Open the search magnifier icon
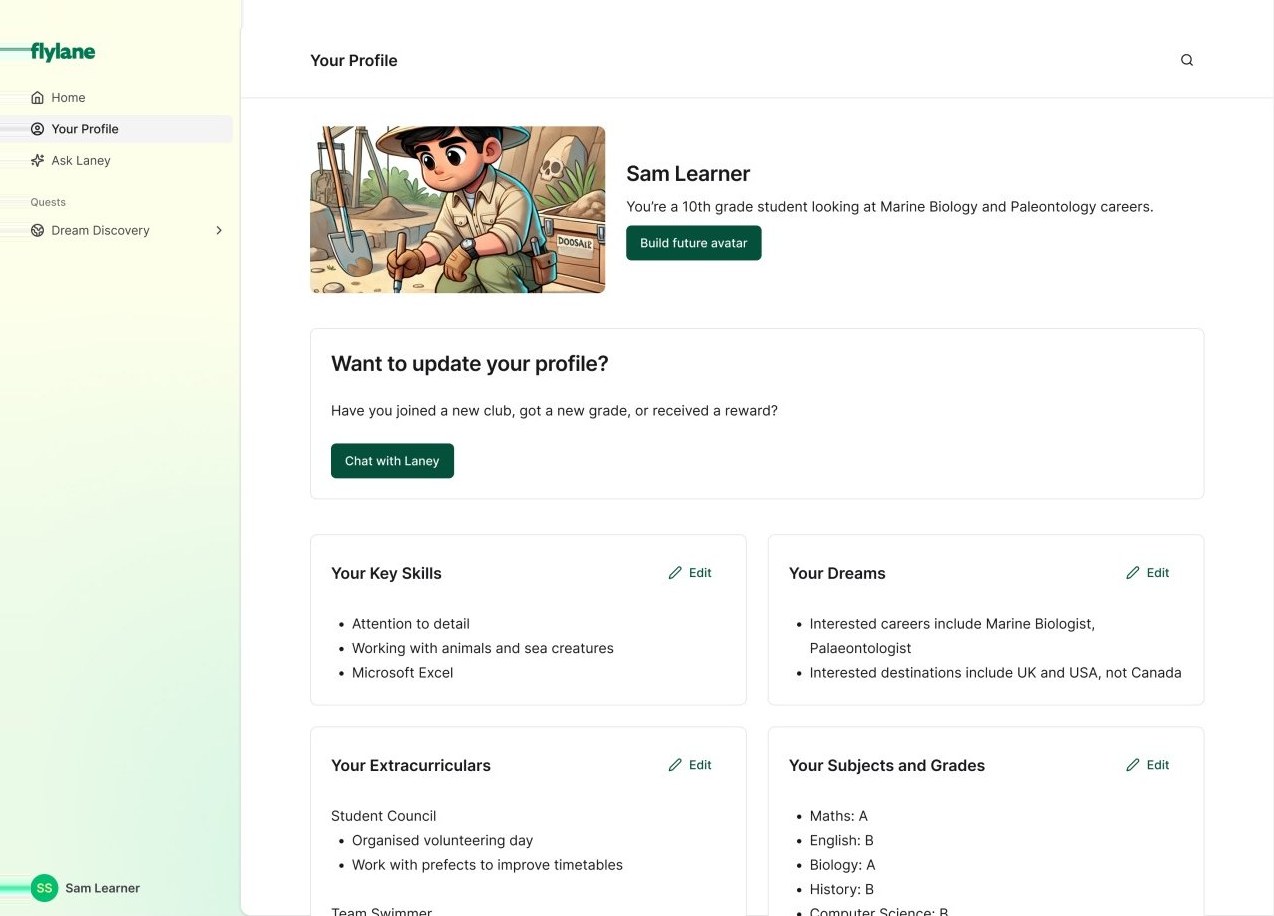The height and width of the screenshot is (916, 1274). click(x=1187, y=60)
